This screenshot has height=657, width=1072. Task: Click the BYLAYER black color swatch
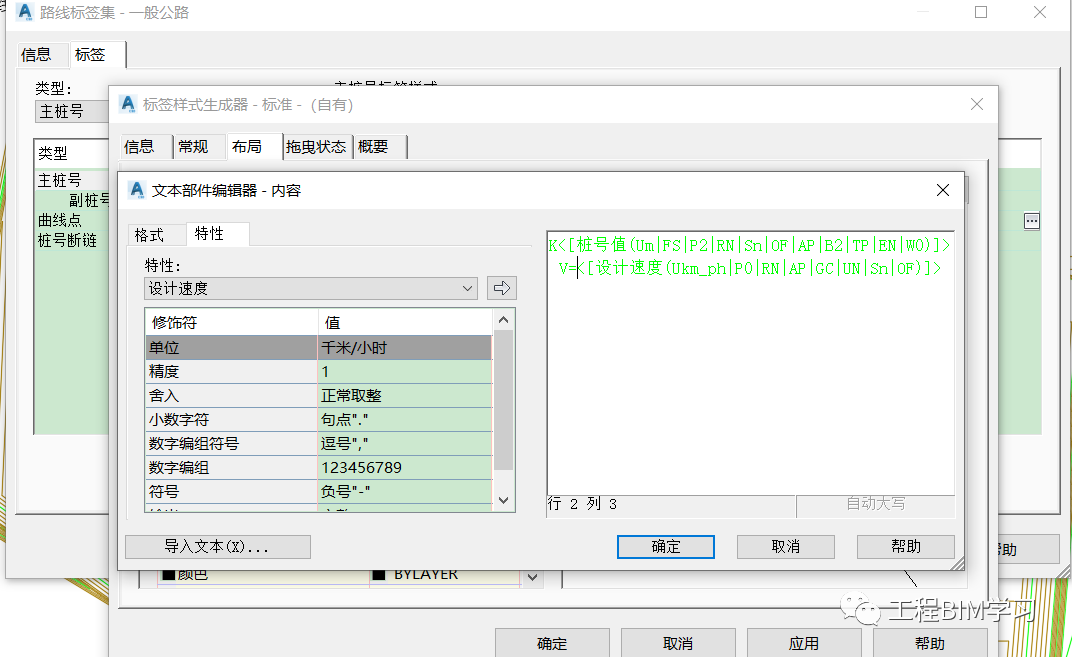click(x=378, y=574)
